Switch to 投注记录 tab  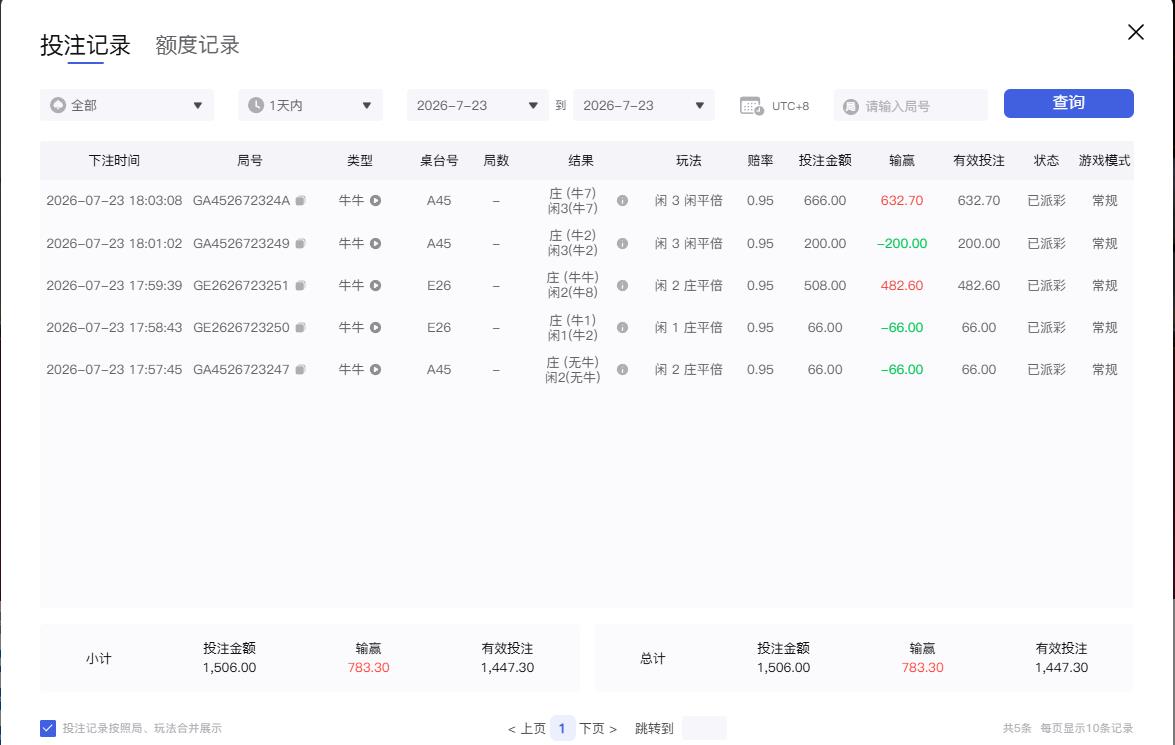coord(85,45)
